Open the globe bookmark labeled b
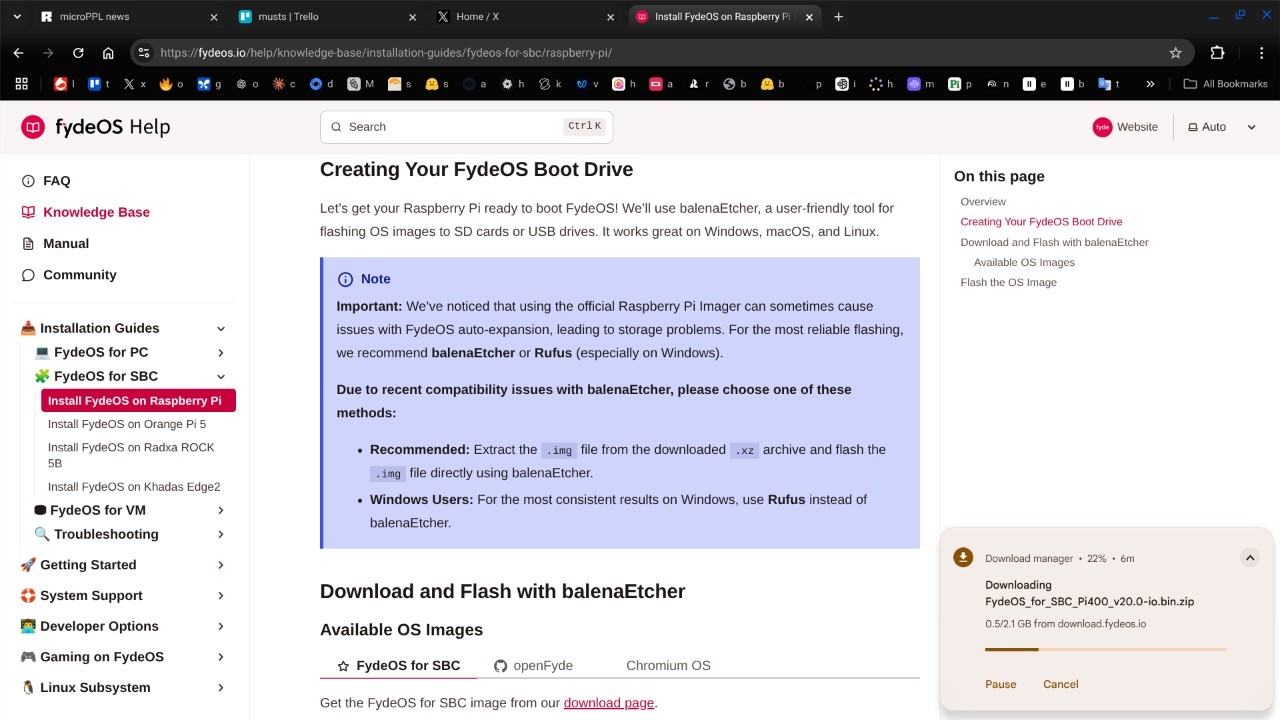The width and height of the screenshot is (1280, 720). [x=735, y=84]
